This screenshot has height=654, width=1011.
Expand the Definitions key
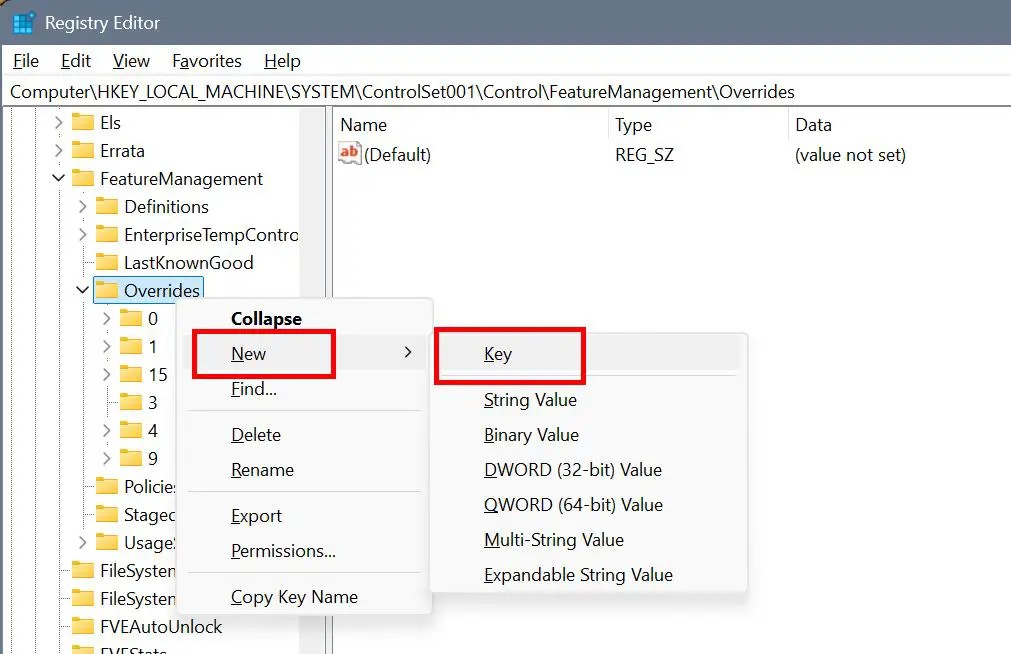click(83, 206)
